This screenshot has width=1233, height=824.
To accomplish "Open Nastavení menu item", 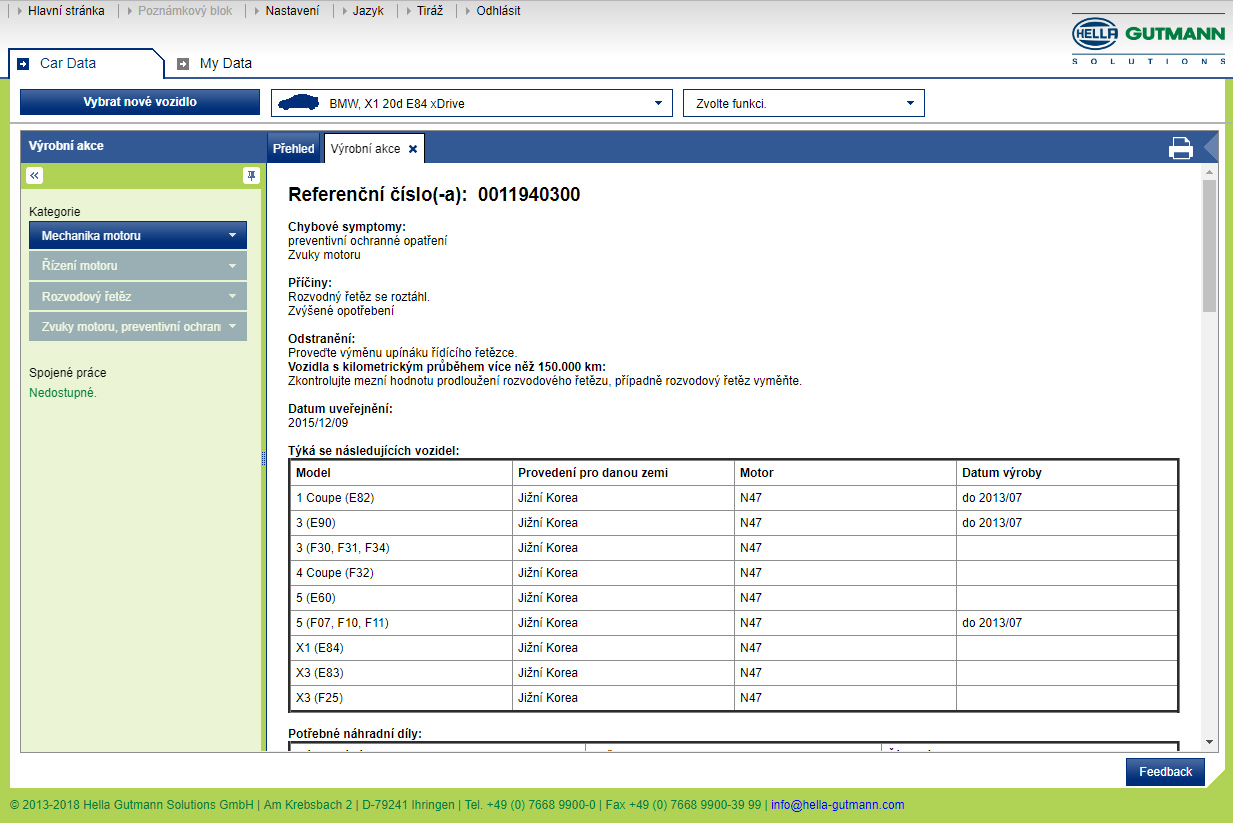I will [x=292, y=11].
